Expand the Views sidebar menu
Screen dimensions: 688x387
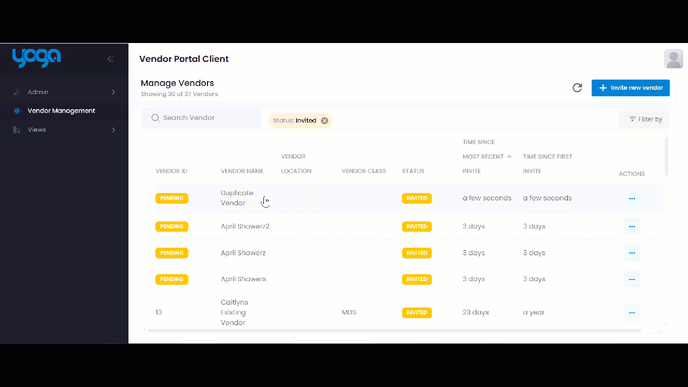pos(64,130)
